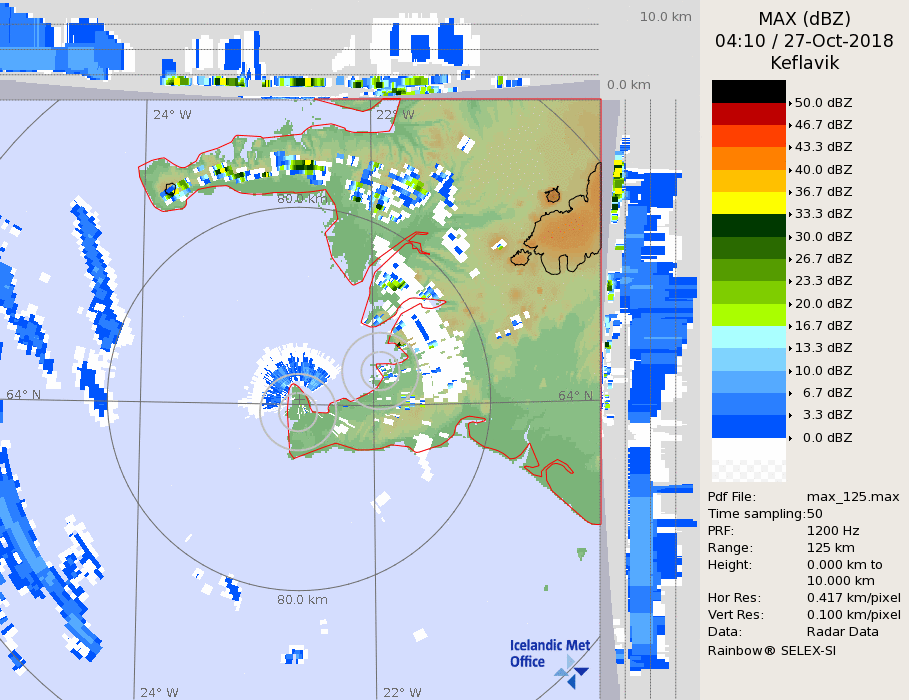Viewport: 909px width, 700px height.
Task: Click the MAX (dBZ) title
Action: (x=804, y=18)
